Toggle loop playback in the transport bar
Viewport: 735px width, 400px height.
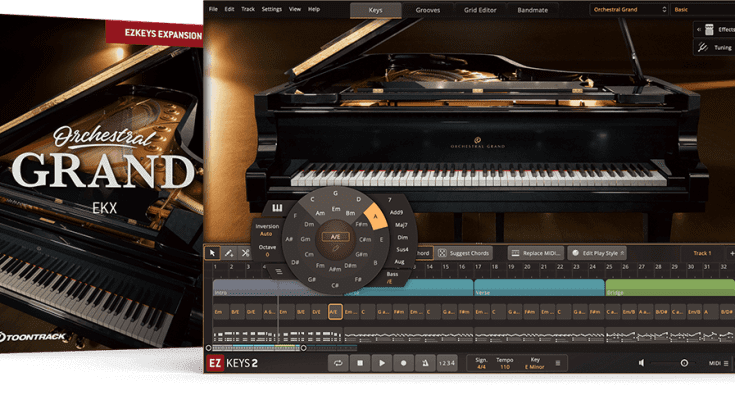[338, 363]
